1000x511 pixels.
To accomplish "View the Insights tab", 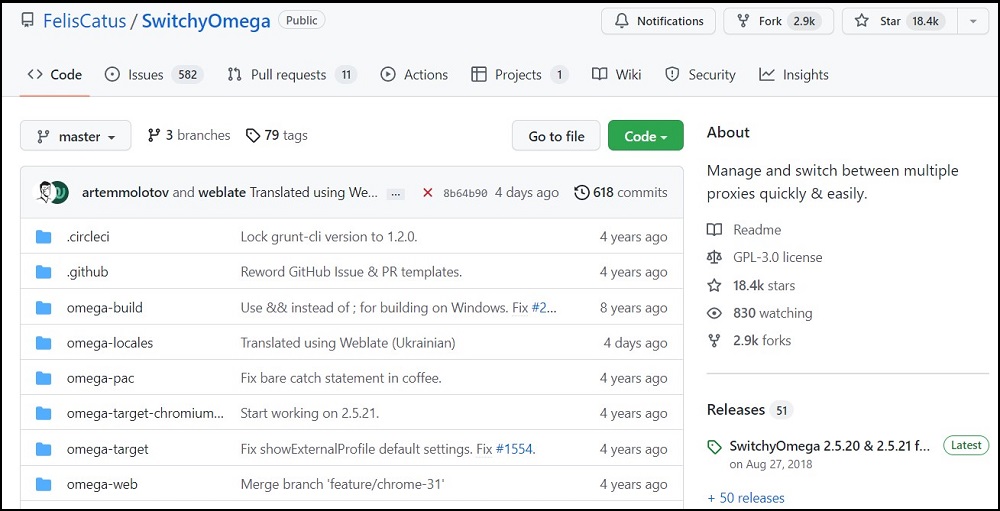I will point(793,75).
